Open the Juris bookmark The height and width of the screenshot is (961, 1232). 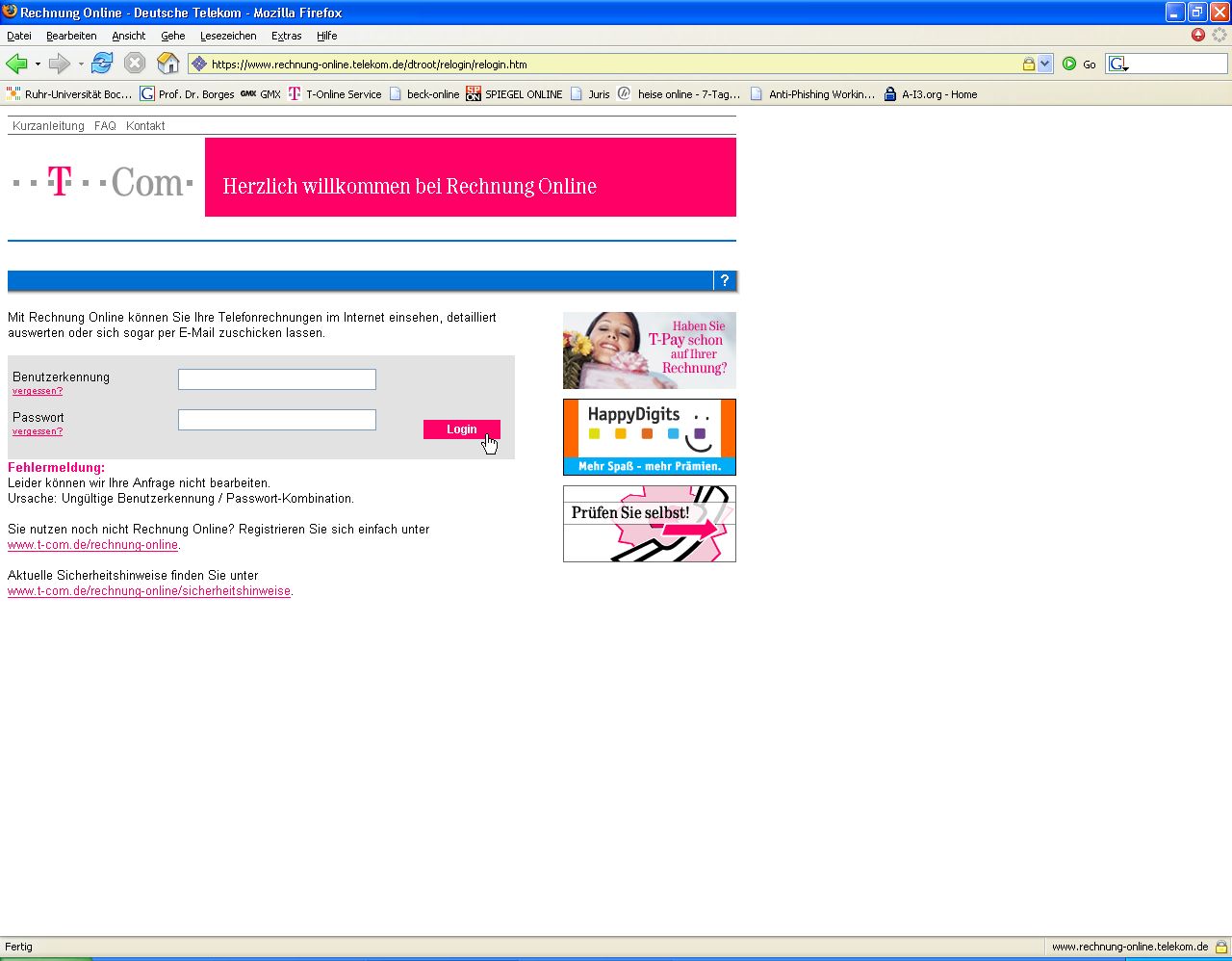coord(590,94)
